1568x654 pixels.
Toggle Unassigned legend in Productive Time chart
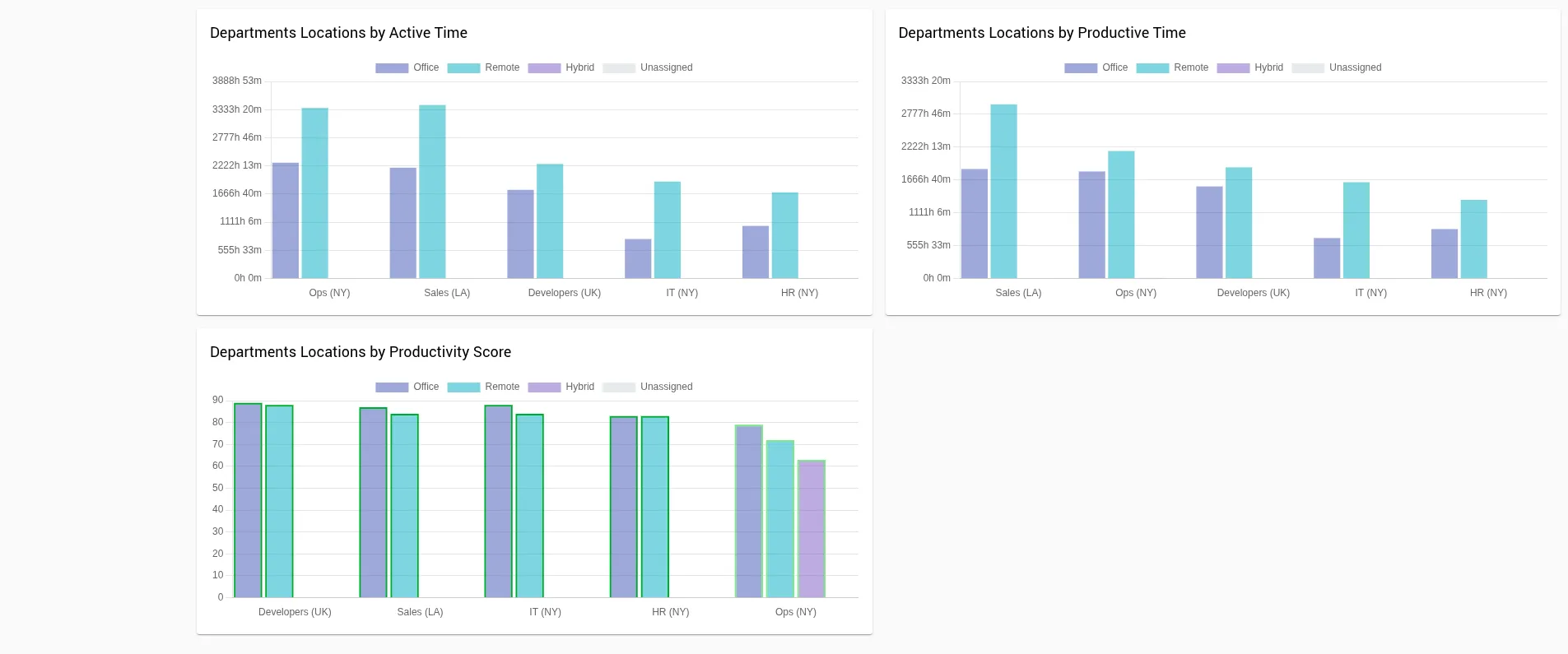1337,67
